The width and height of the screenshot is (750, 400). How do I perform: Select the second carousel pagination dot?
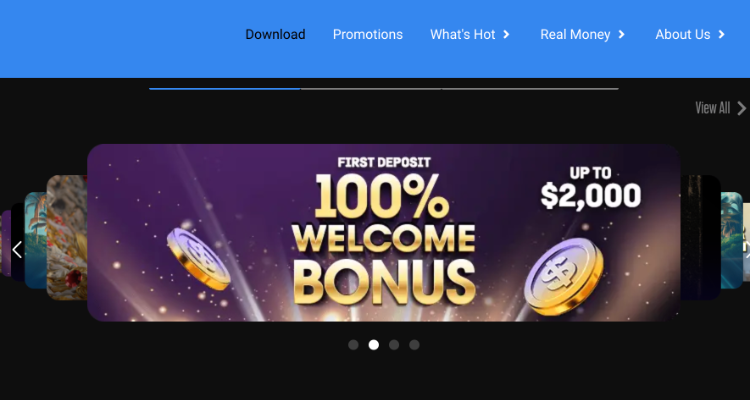pyautogui.click(x=374, y=344)
